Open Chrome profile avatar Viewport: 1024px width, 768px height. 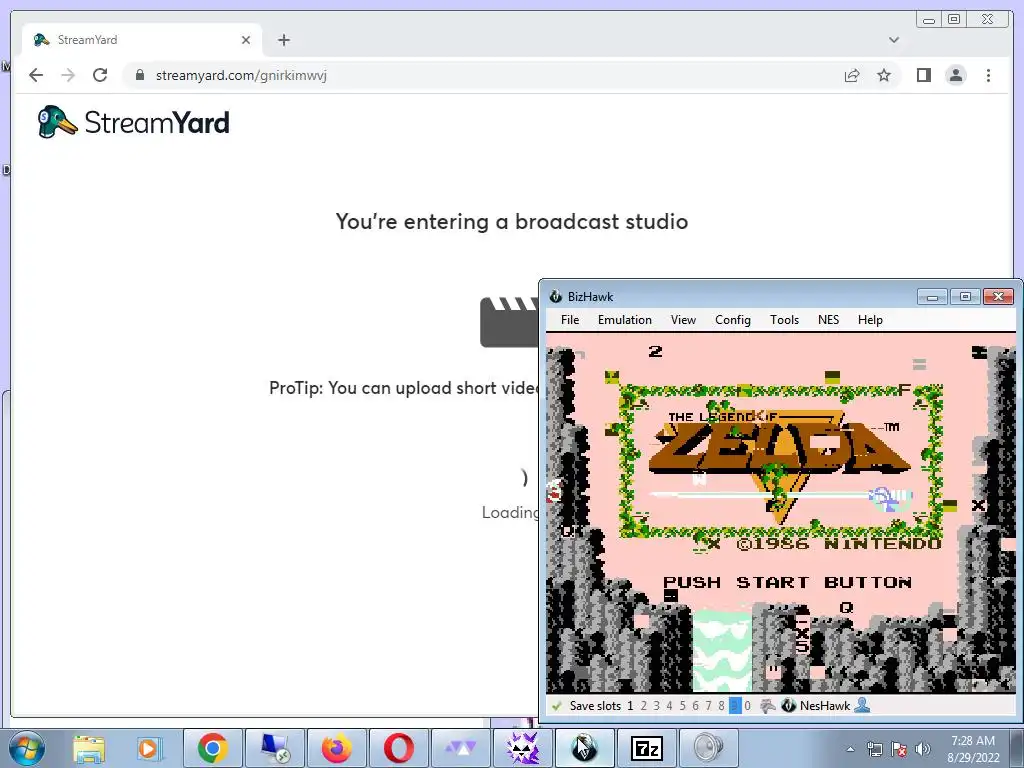click(955, 75)
